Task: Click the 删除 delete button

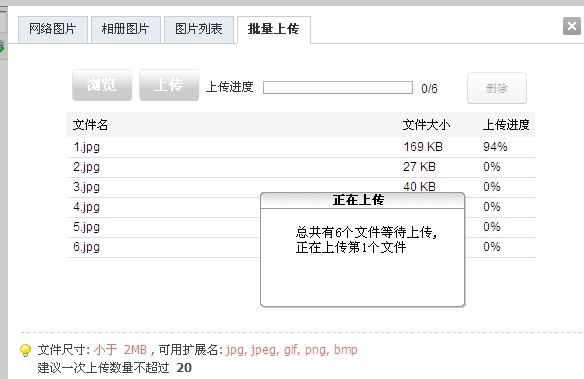Action: (x=497, y=88)
